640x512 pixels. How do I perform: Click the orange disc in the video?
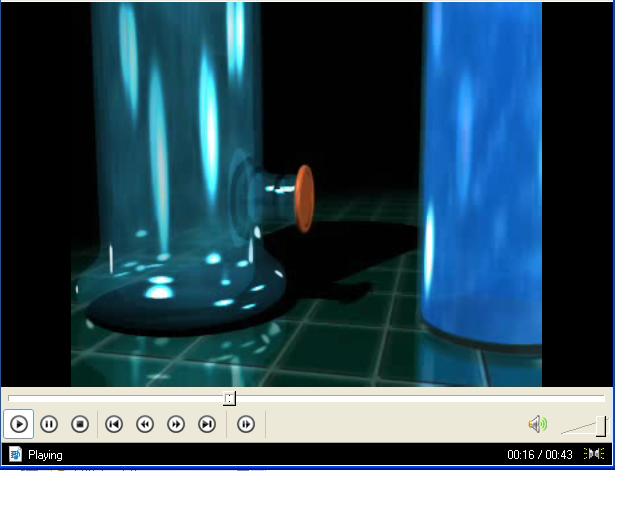(304, 198)
